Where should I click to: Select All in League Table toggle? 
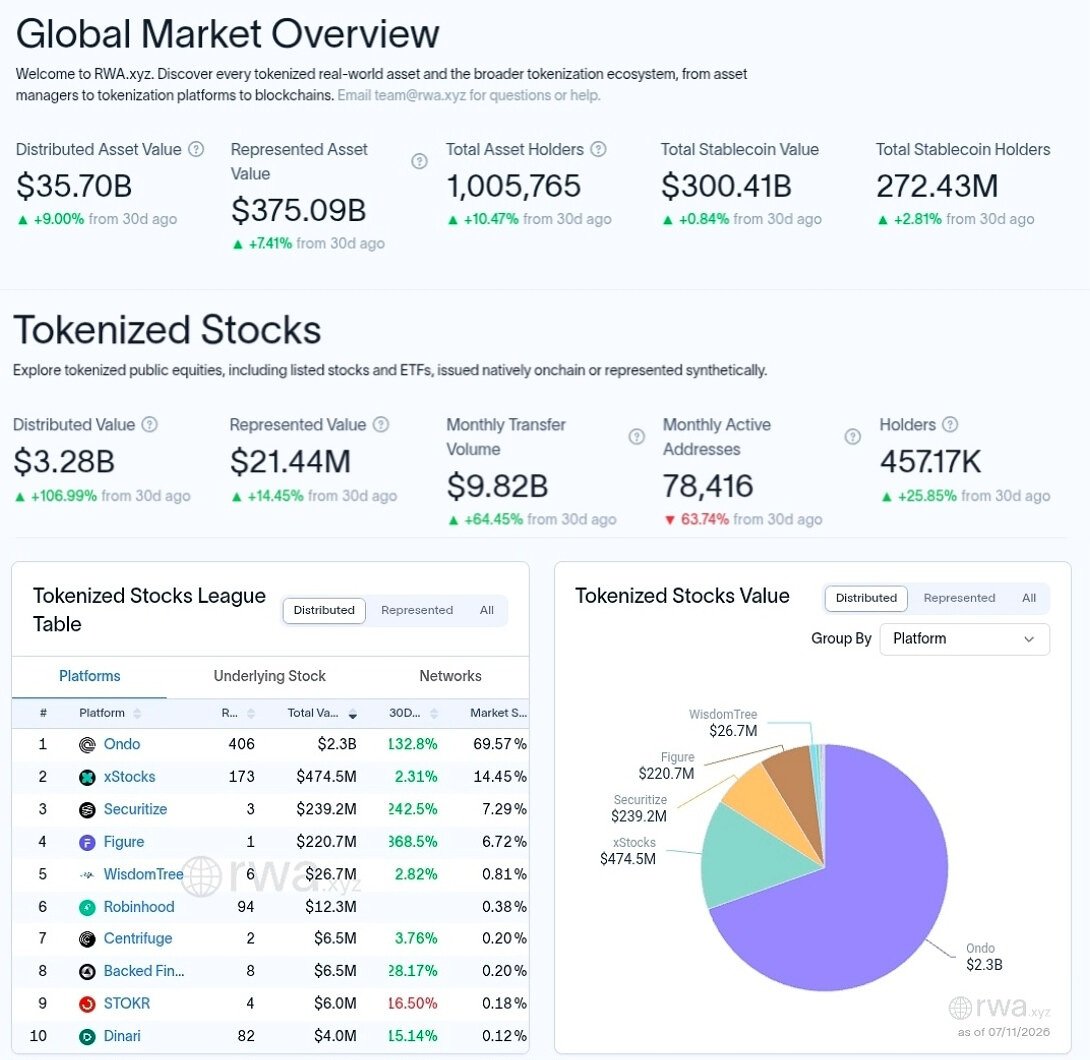click(x=487, y=610)
